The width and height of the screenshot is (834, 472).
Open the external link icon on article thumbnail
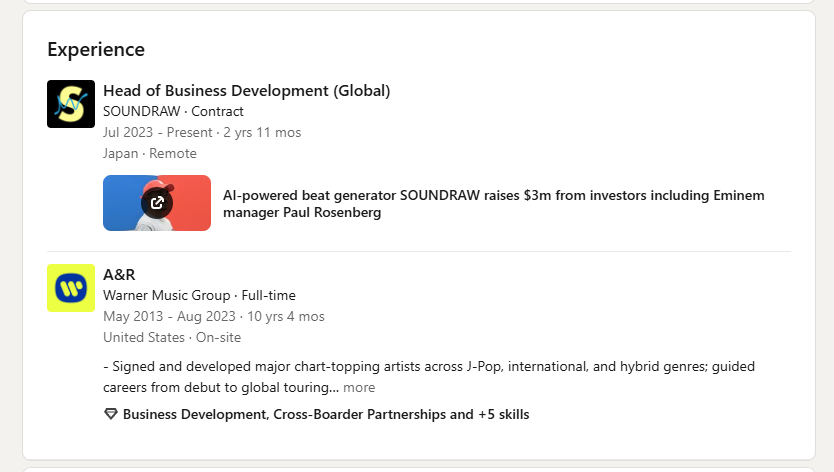coord(157,203)
